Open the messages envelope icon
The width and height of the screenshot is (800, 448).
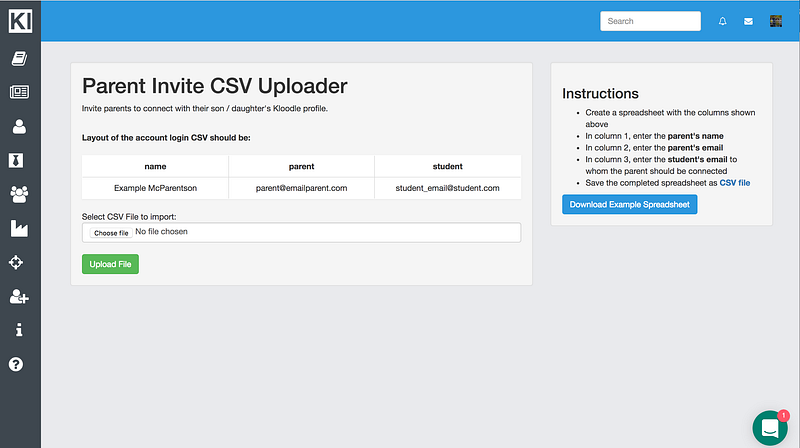point(748,21)
